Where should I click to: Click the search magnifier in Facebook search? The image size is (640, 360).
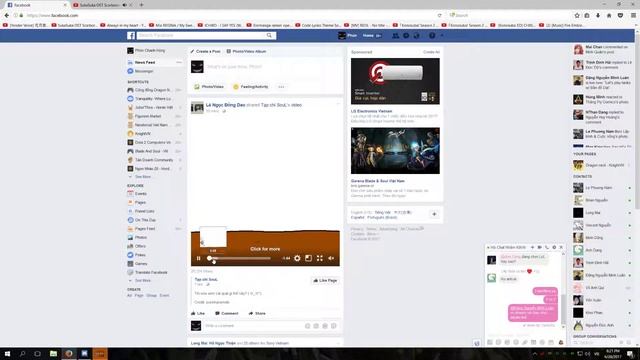click(269, 36)
